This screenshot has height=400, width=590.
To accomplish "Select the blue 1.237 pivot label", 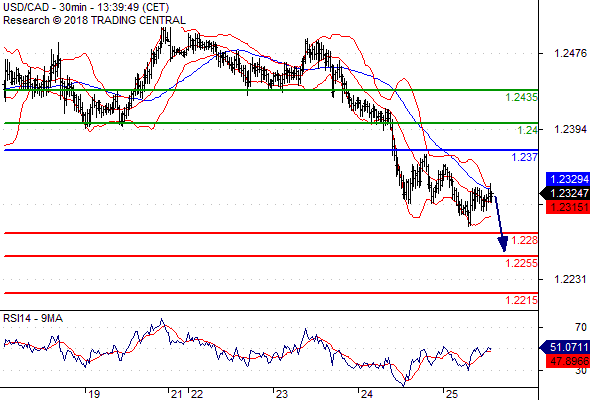I will [x=525, y=157].
